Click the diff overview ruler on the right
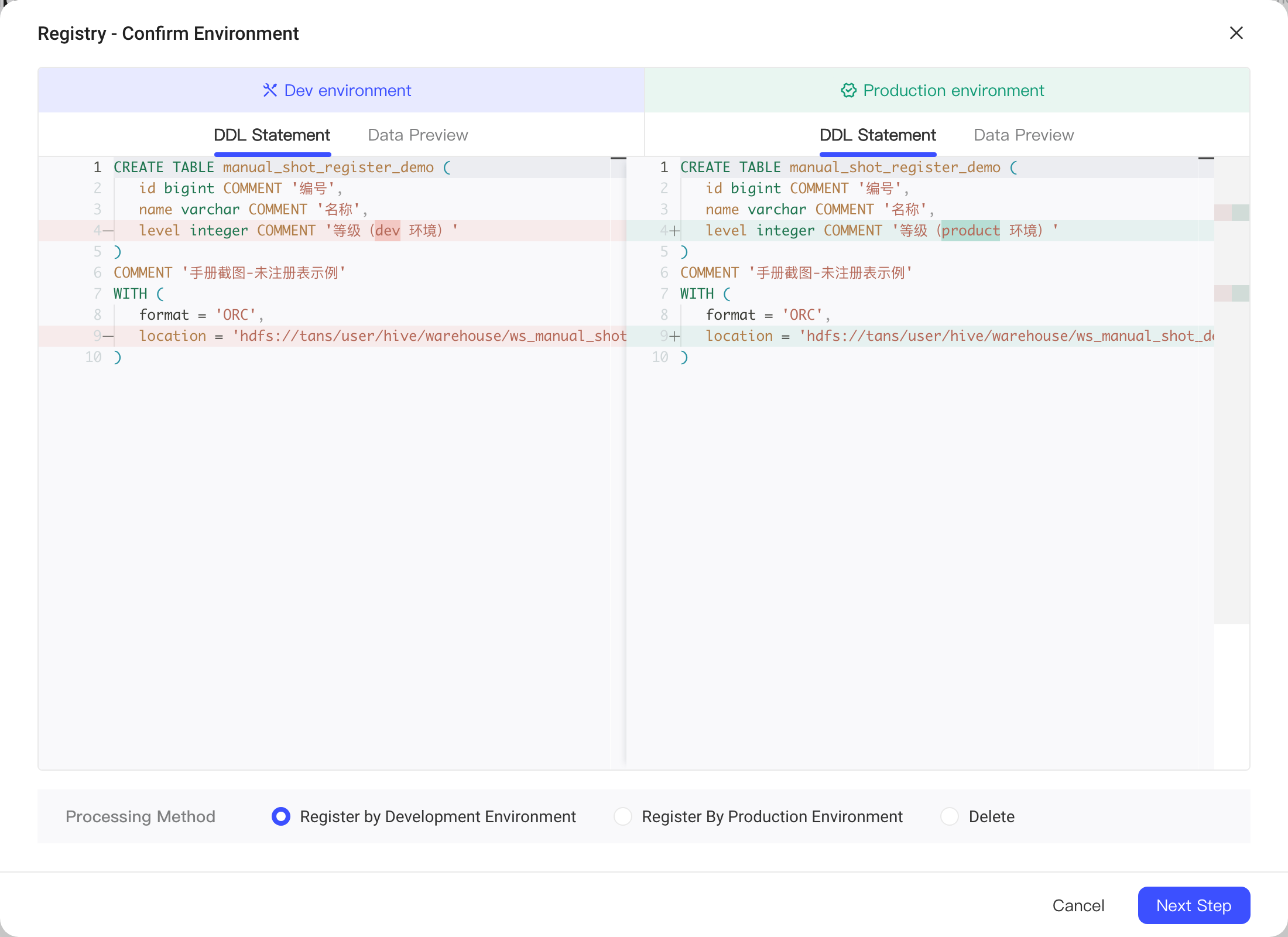The width and height of the screenshot is (1288, 937). (1232, 390)
